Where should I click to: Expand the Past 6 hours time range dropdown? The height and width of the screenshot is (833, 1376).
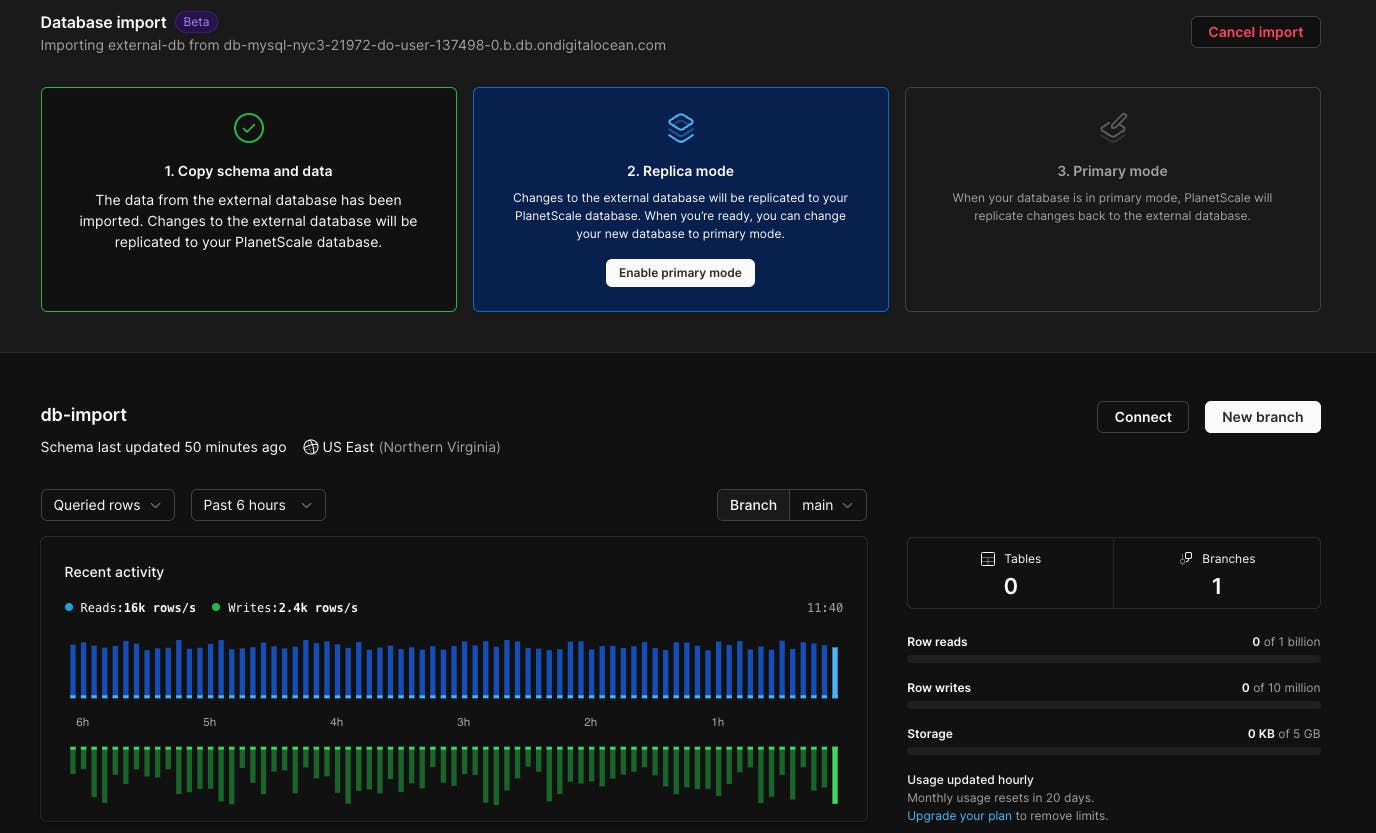(258, 505)
